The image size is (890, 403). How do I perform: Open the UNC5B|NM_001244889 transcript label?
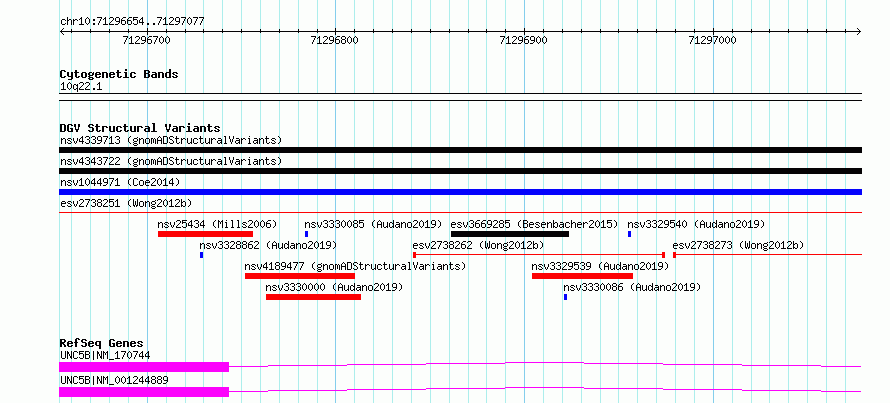point(114,380)
